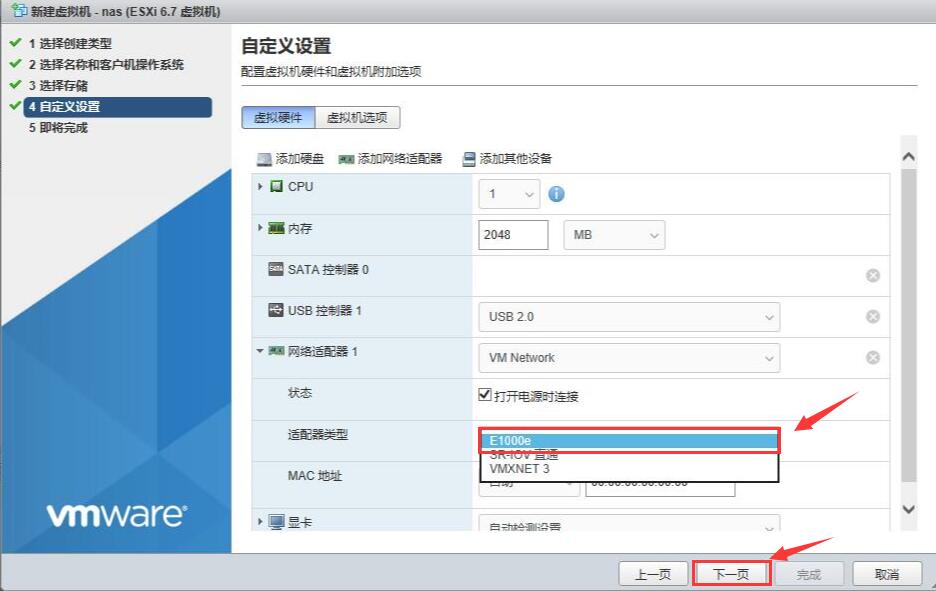Remove the SATA controller 0 device
This screenshot has height=591, width=936.
tap(873, 275)
